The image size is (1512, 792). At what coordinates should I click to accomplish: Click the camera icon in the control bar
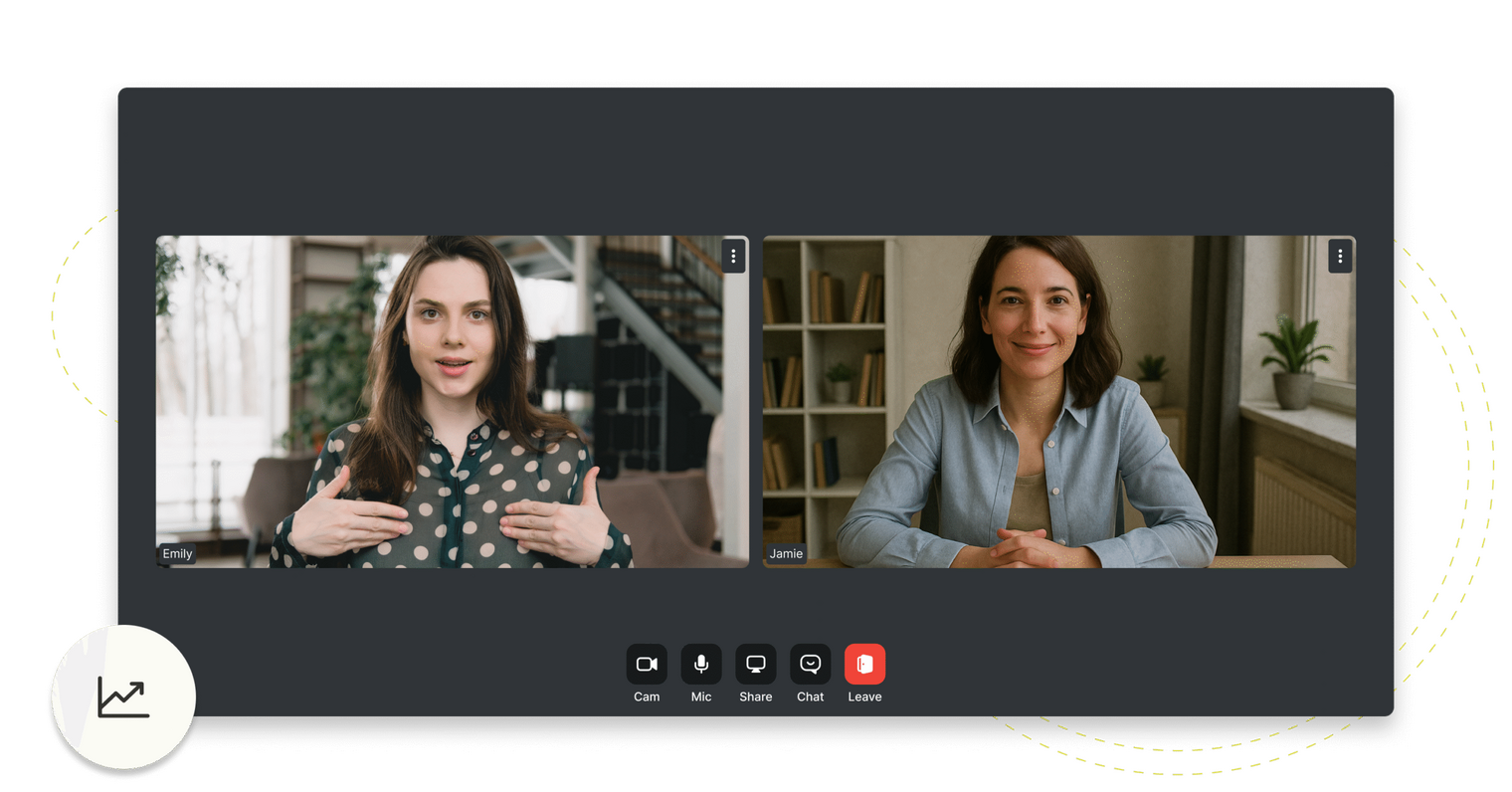[647, 664]
